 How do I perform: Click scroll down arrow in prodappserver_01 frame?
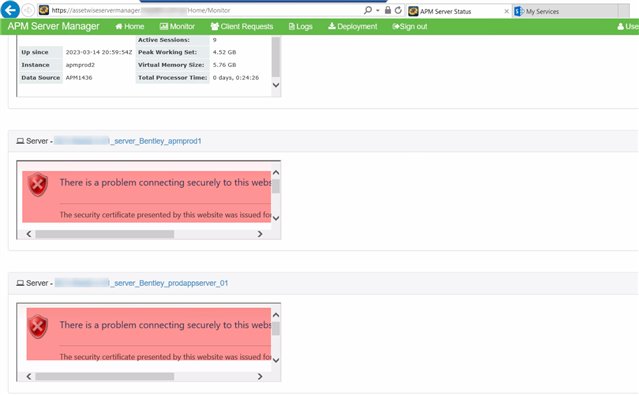tap(276, 360)
